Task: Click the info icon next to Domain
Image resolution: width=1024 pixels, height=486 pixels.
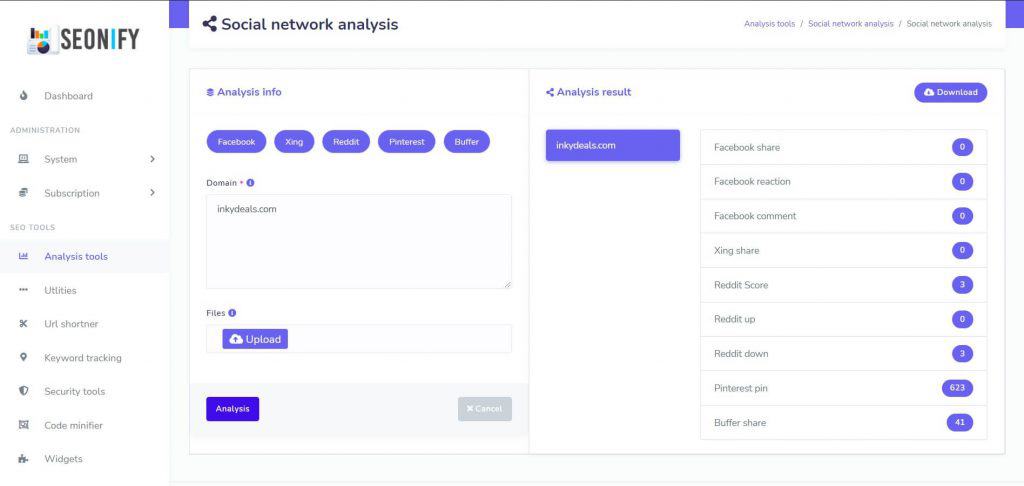Action: (x=251, y=183)
